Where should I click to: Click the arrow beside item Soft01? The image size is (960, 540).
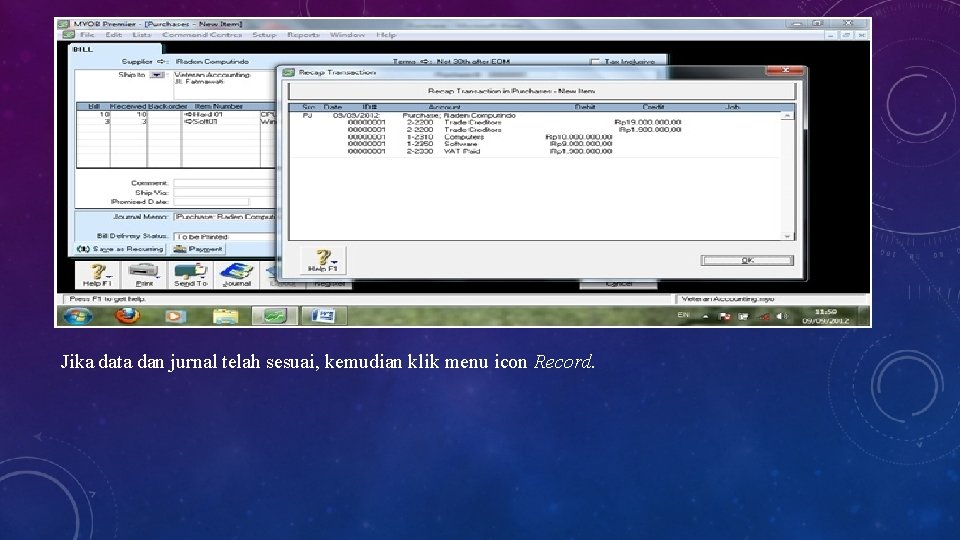pos(189,122)
